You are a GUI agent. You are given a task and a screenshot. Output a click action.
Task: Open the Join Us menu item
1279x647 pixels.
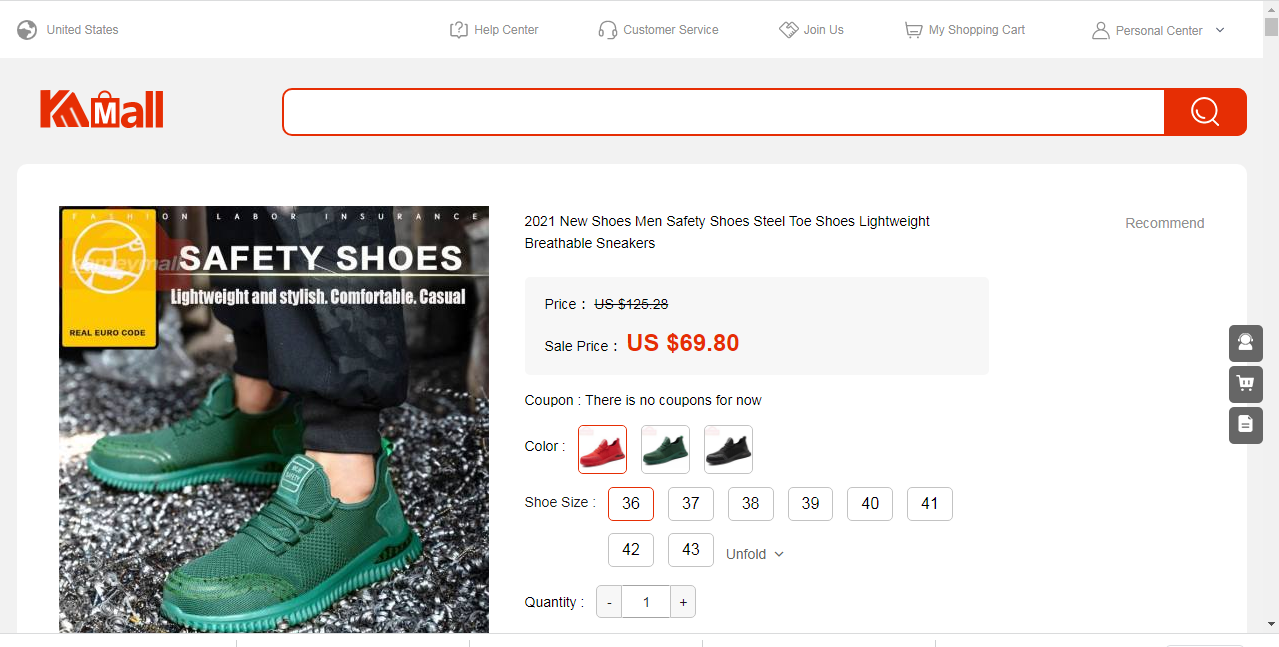811,30
